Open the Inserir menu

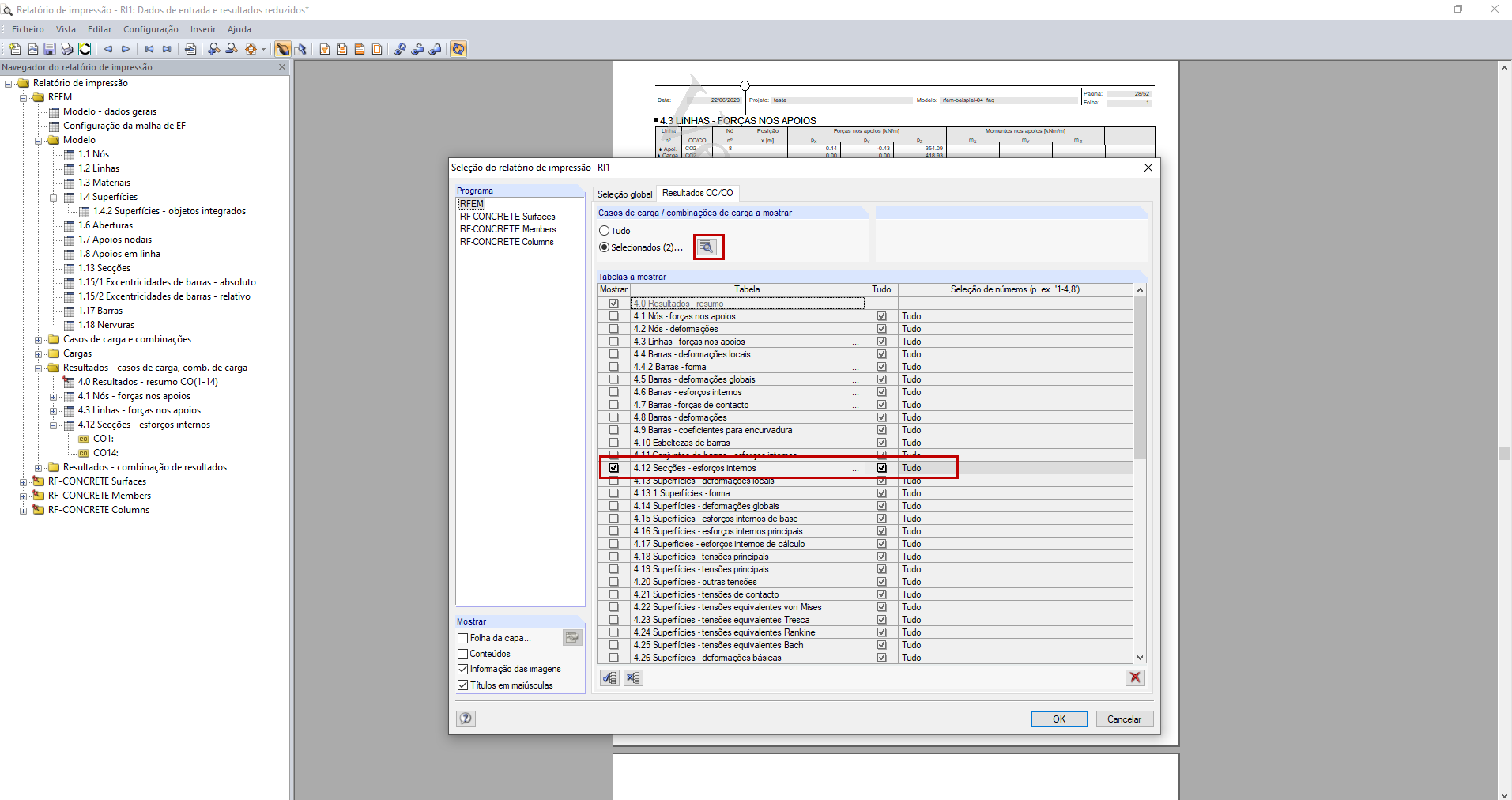click(x=202, y=29)
